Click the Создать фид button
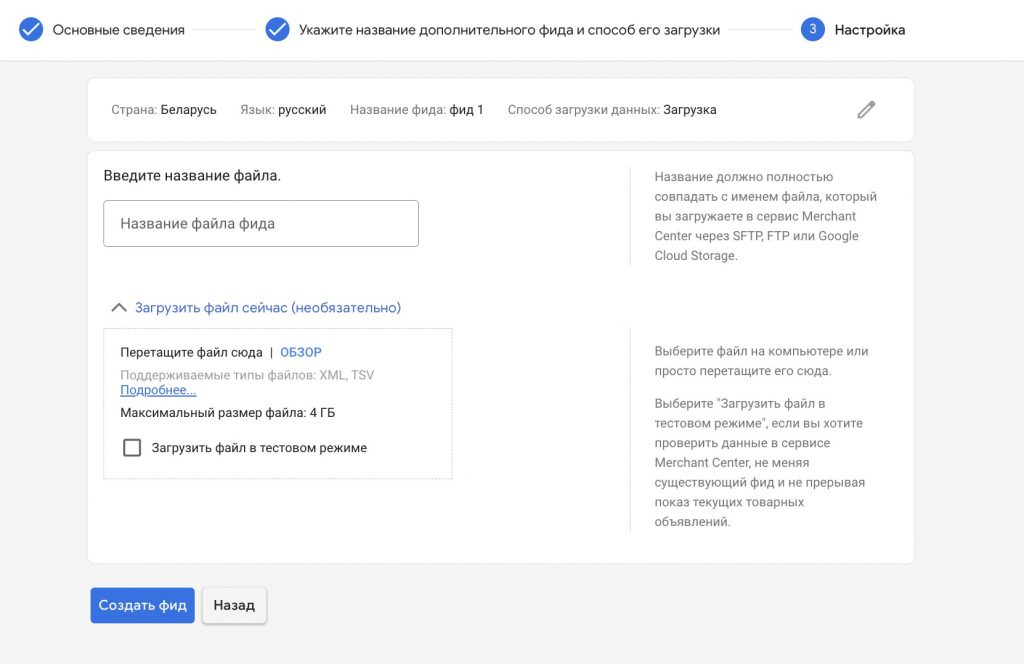1024x664 pixels. tap(142, 605)
